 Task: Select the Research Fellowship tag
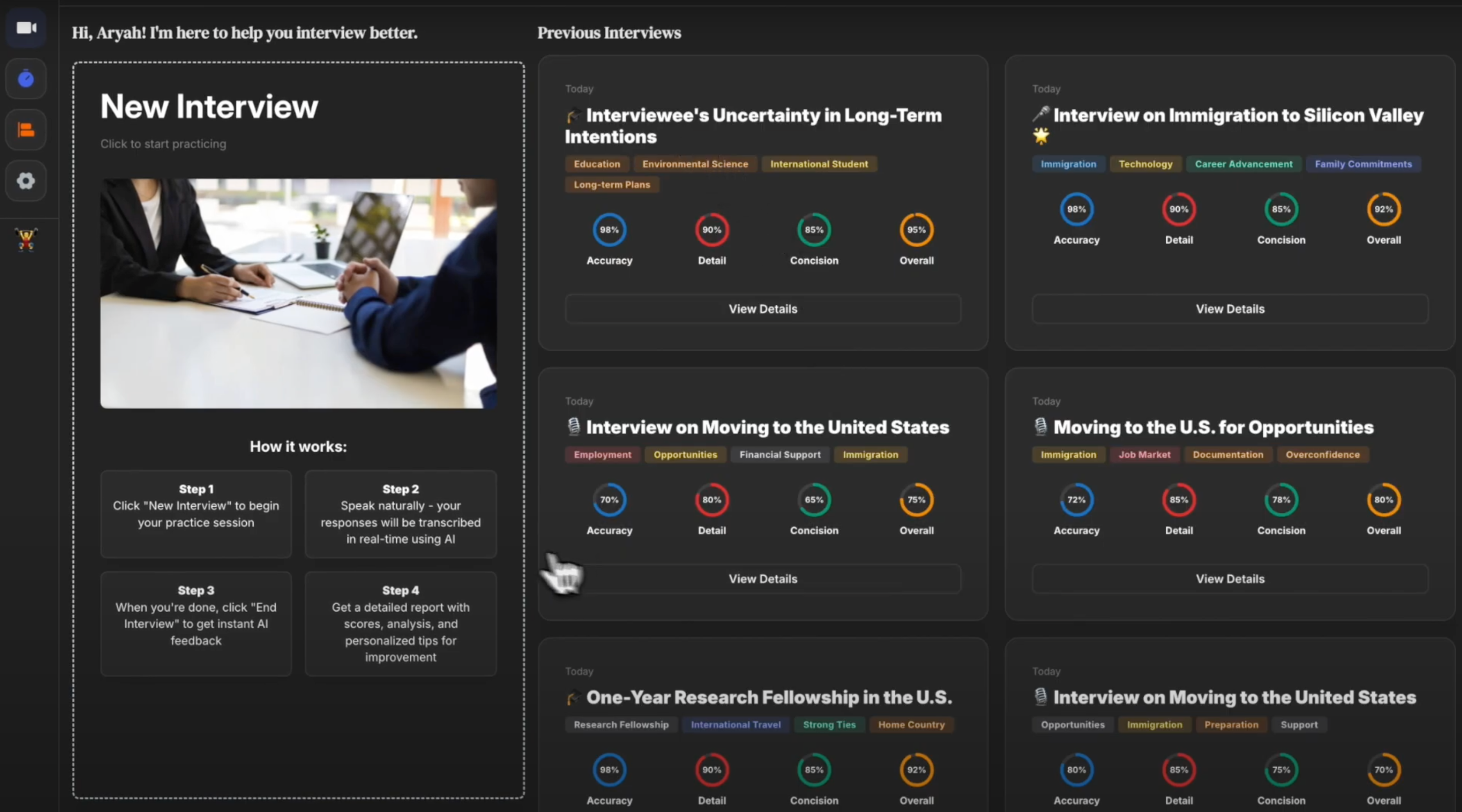(621, 725)
